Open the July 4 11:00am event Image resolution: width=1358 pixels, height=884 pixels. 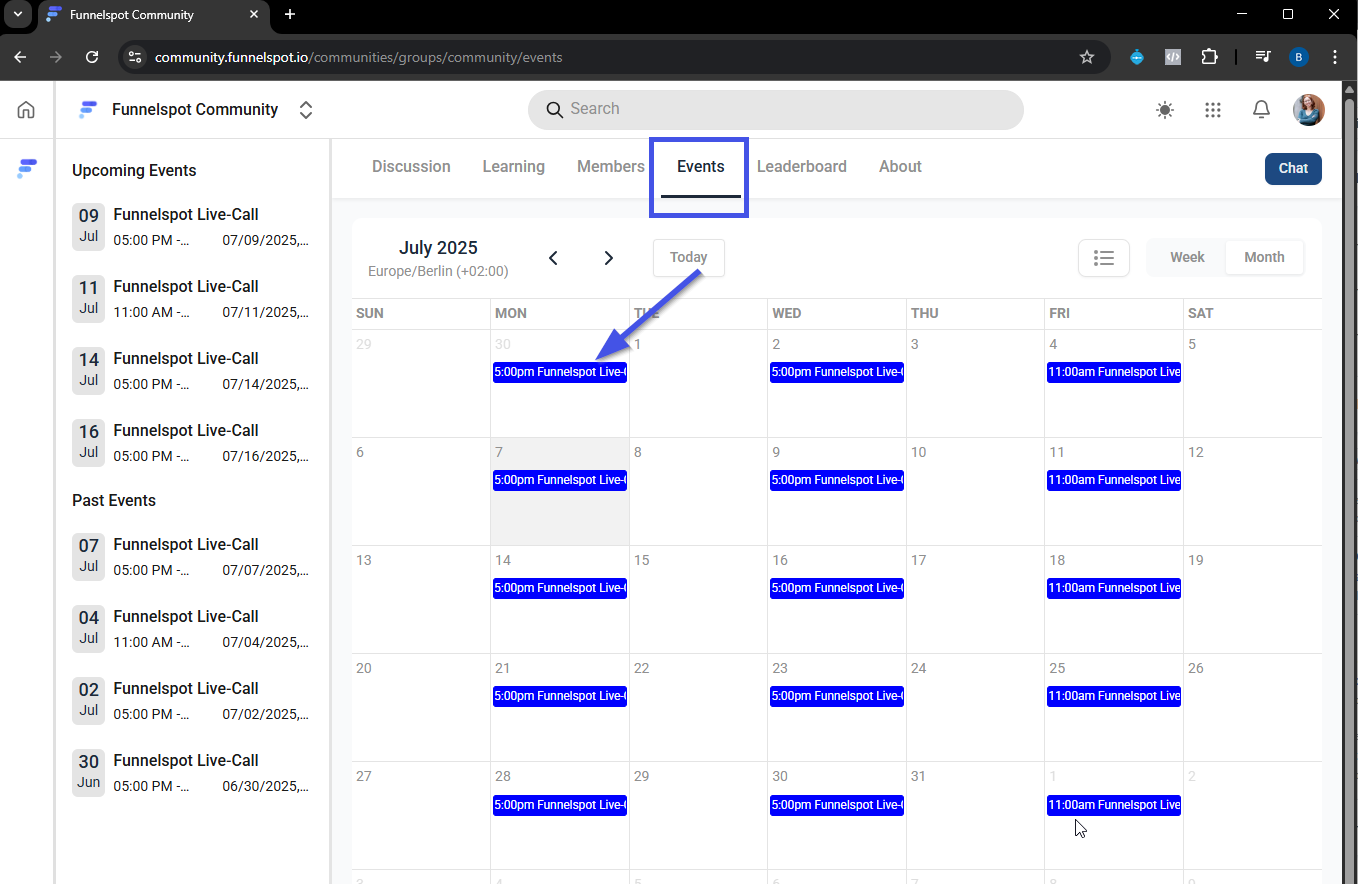point(1114,372)
